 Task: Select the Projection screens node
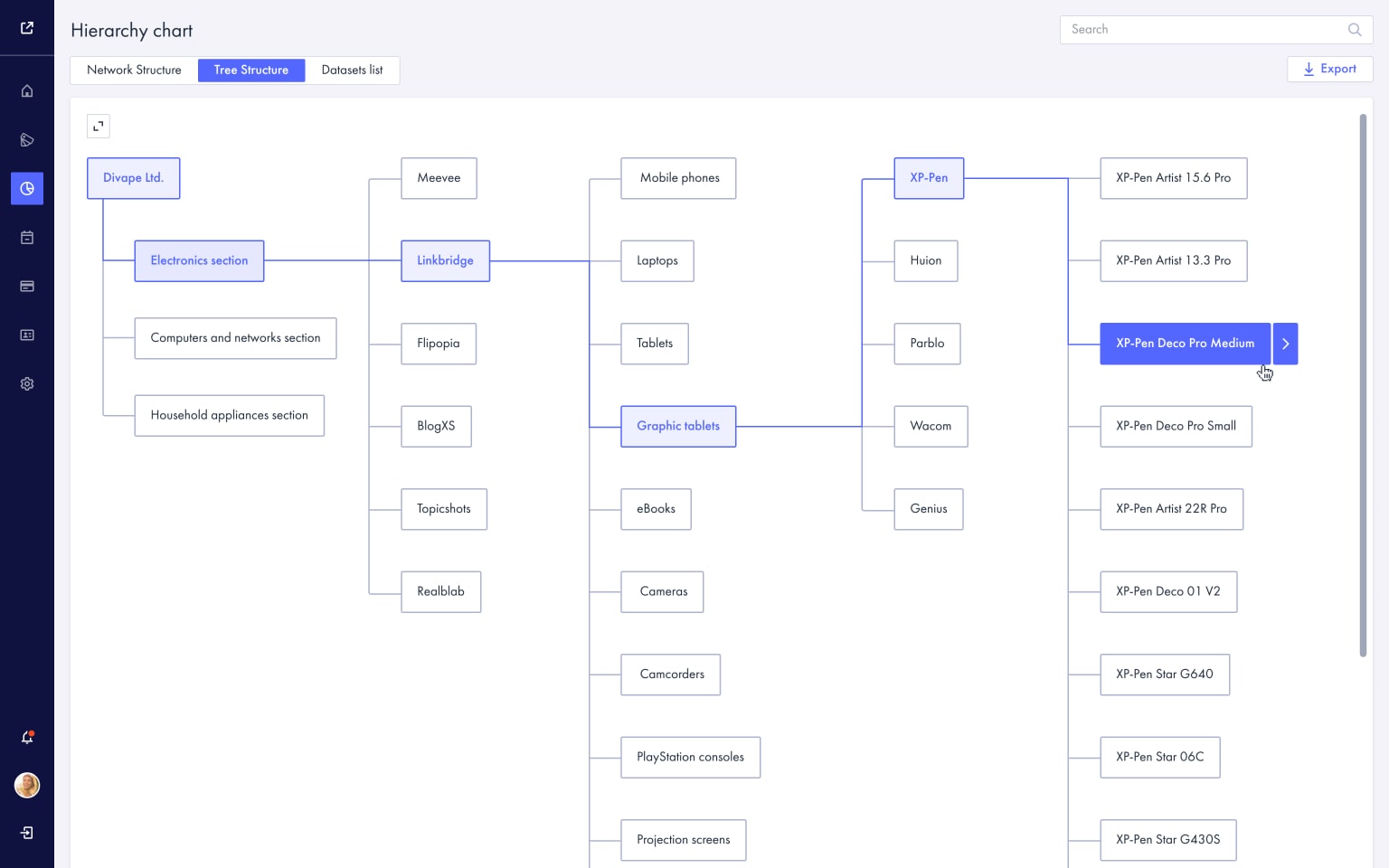click(684, 840)
